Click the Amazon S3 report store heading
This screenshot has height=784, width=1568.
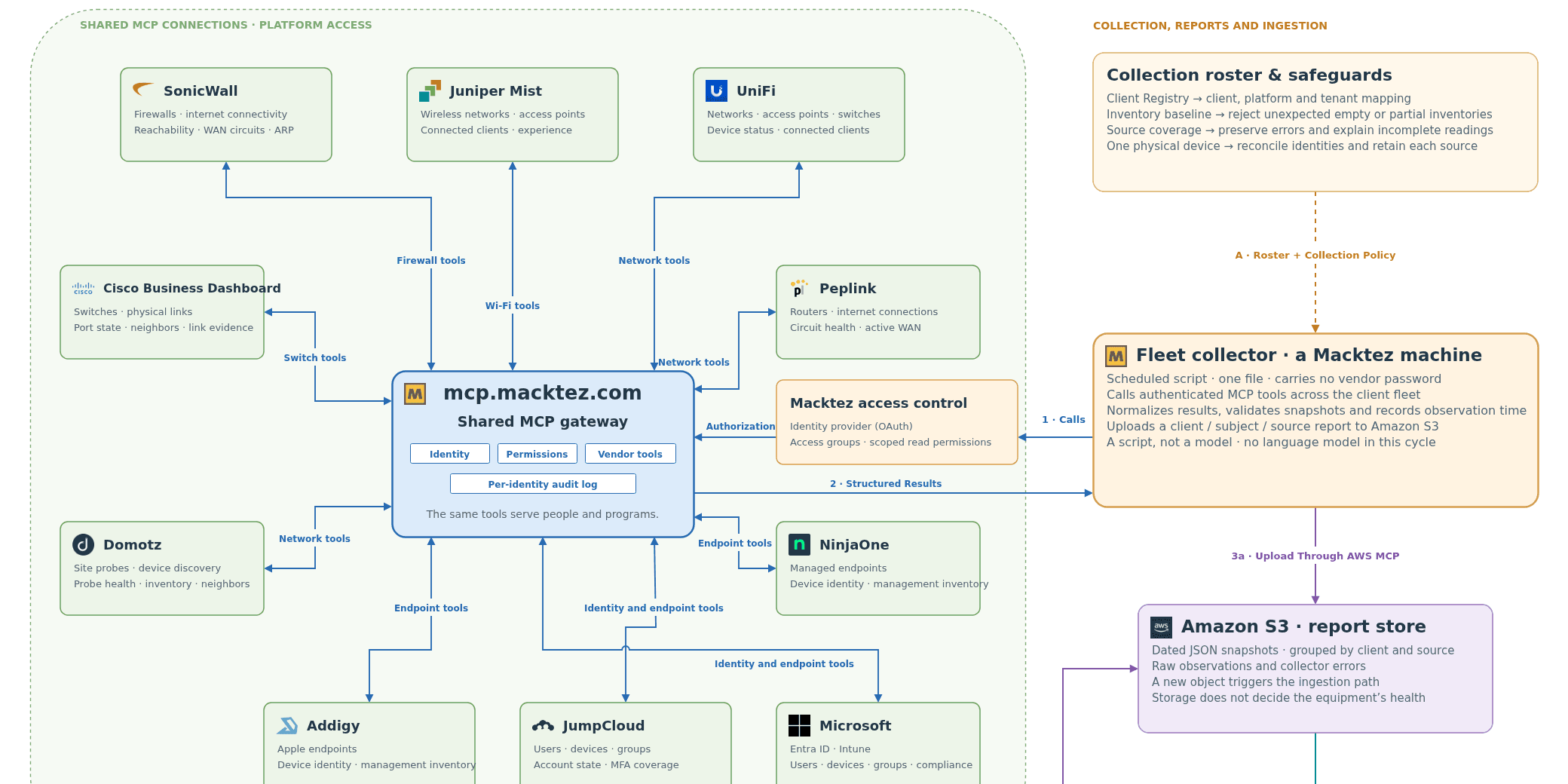[x=1303, y=626]
